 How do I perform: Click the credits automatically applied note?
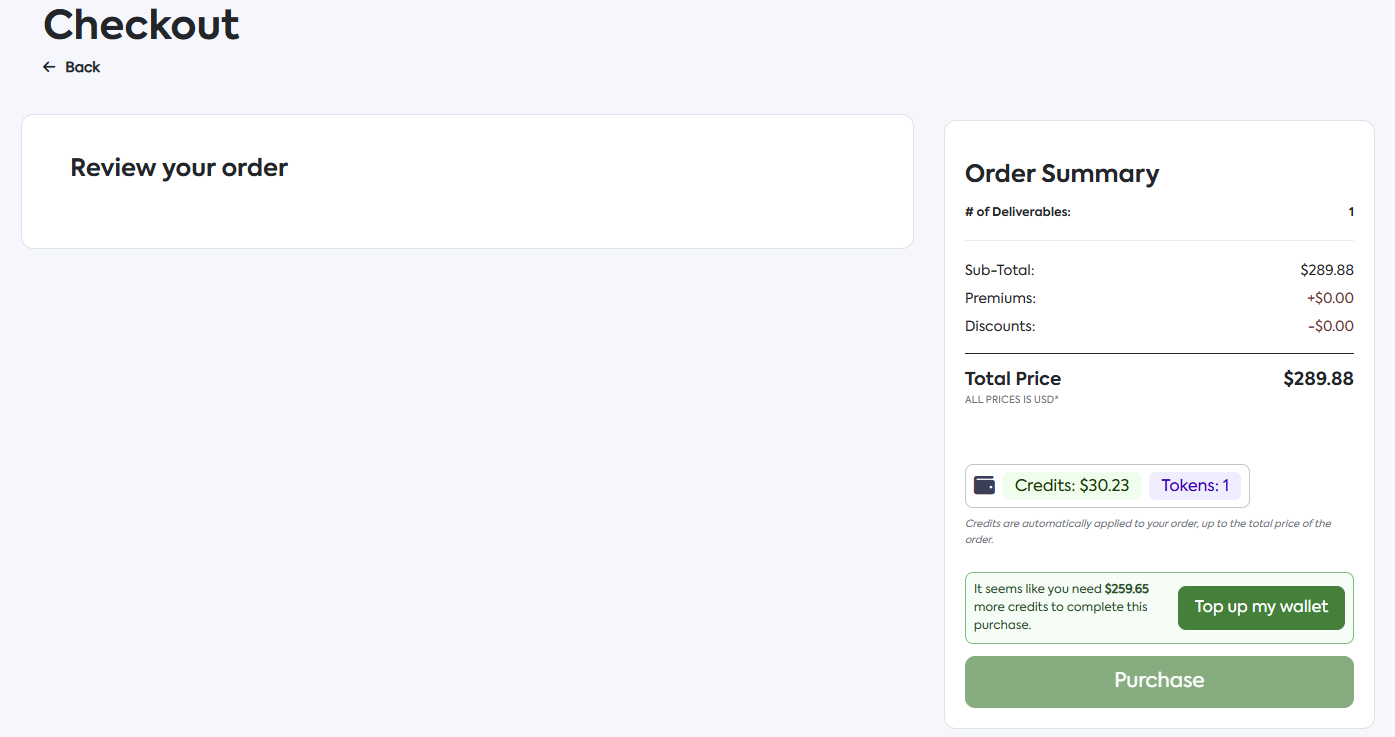(1147, 531)
